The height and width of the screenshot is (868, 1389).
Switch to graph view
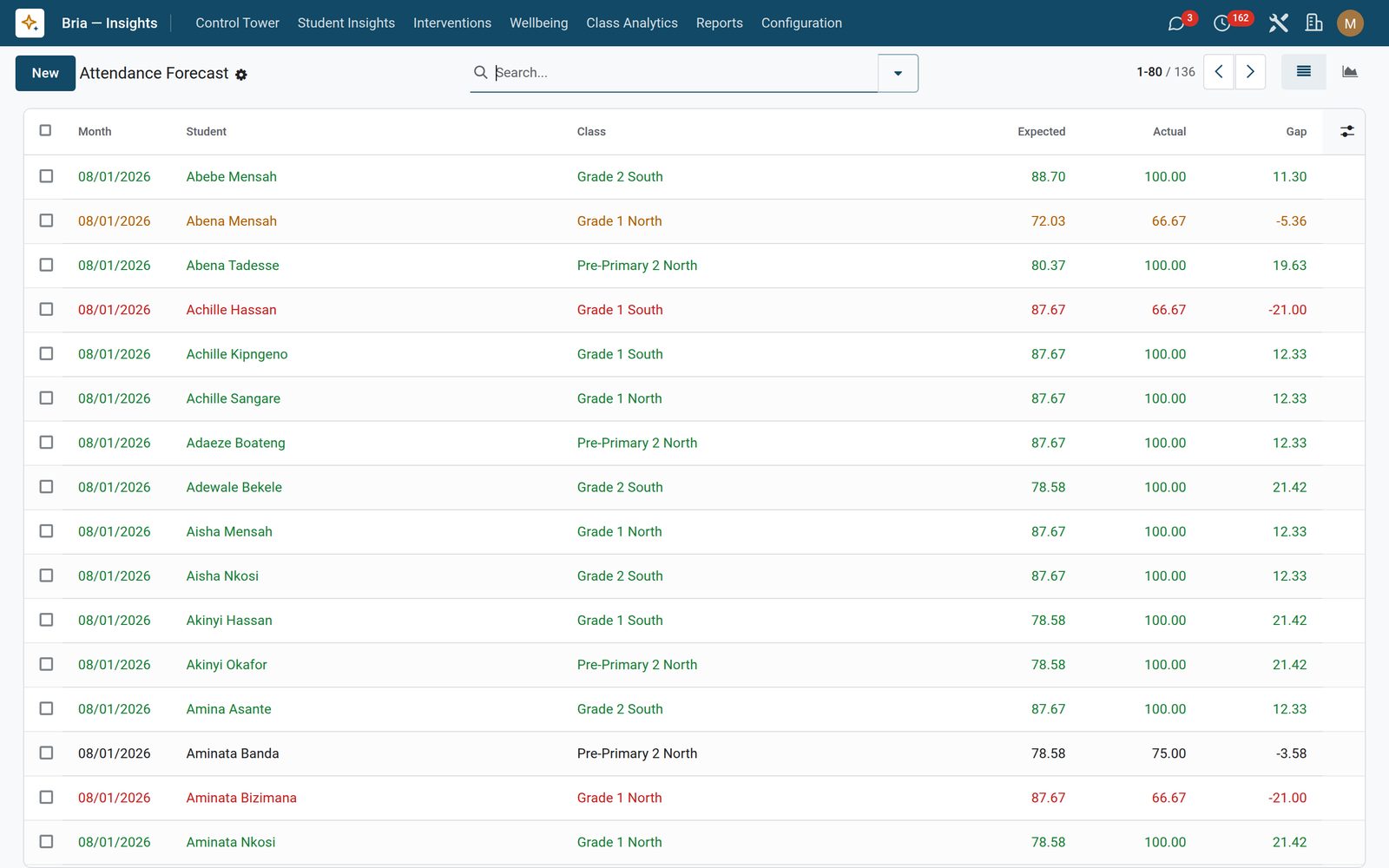click(x=1350, y=72)
